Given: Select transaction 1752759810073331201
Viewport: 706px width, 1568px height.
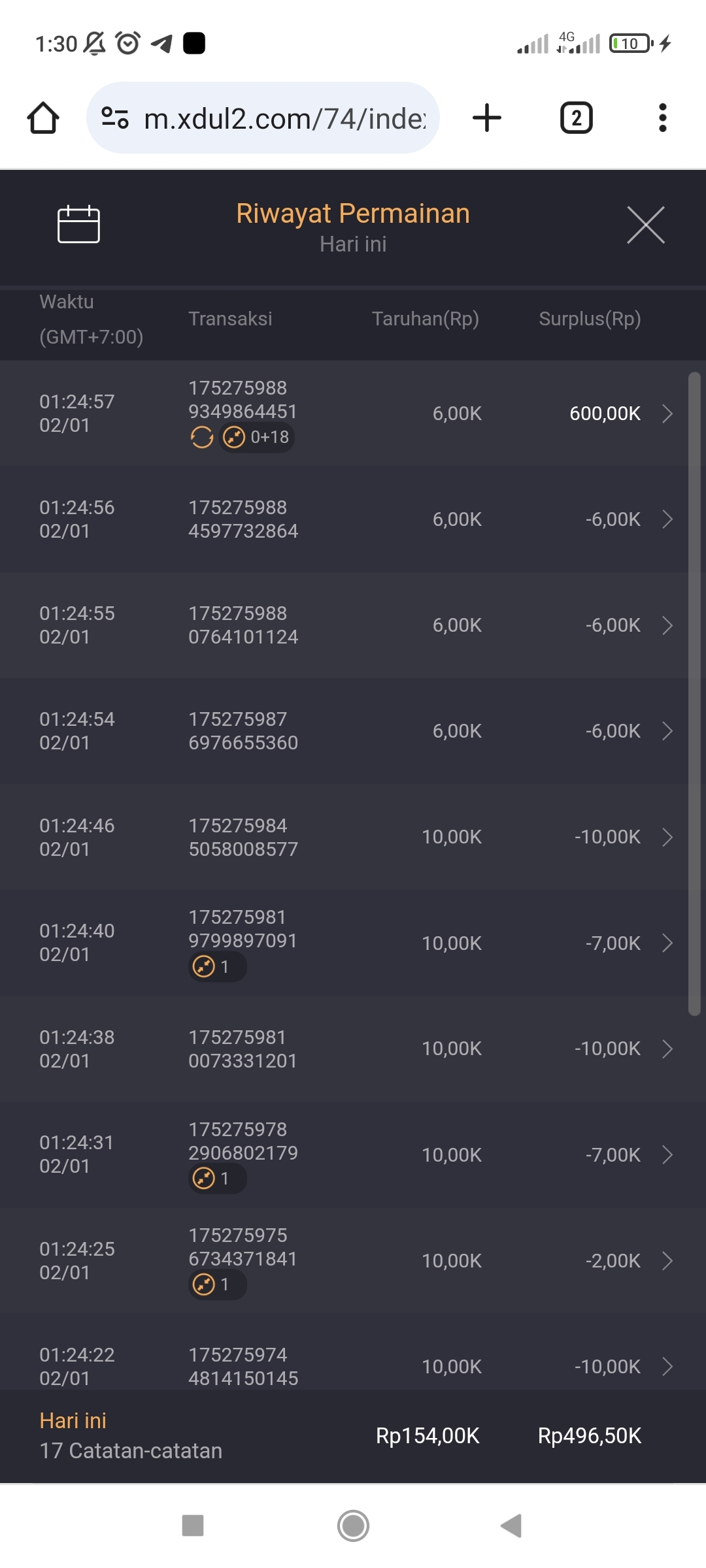Looking at the screenshot, I should click(243, 1049).
